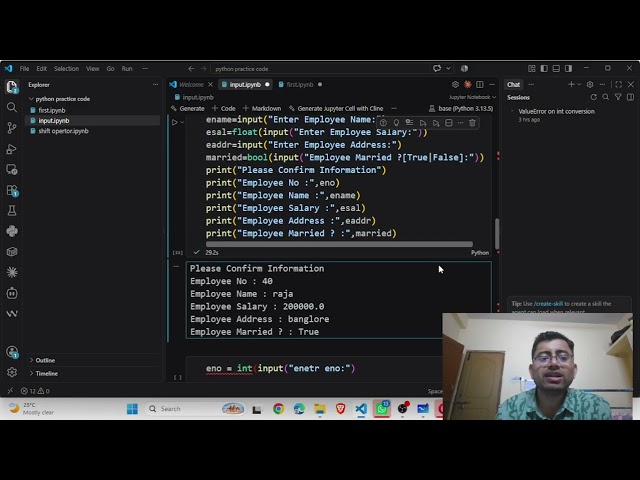Split the editor to the right
This screenshot has height=480, width=640.
(x=480, y=84)
